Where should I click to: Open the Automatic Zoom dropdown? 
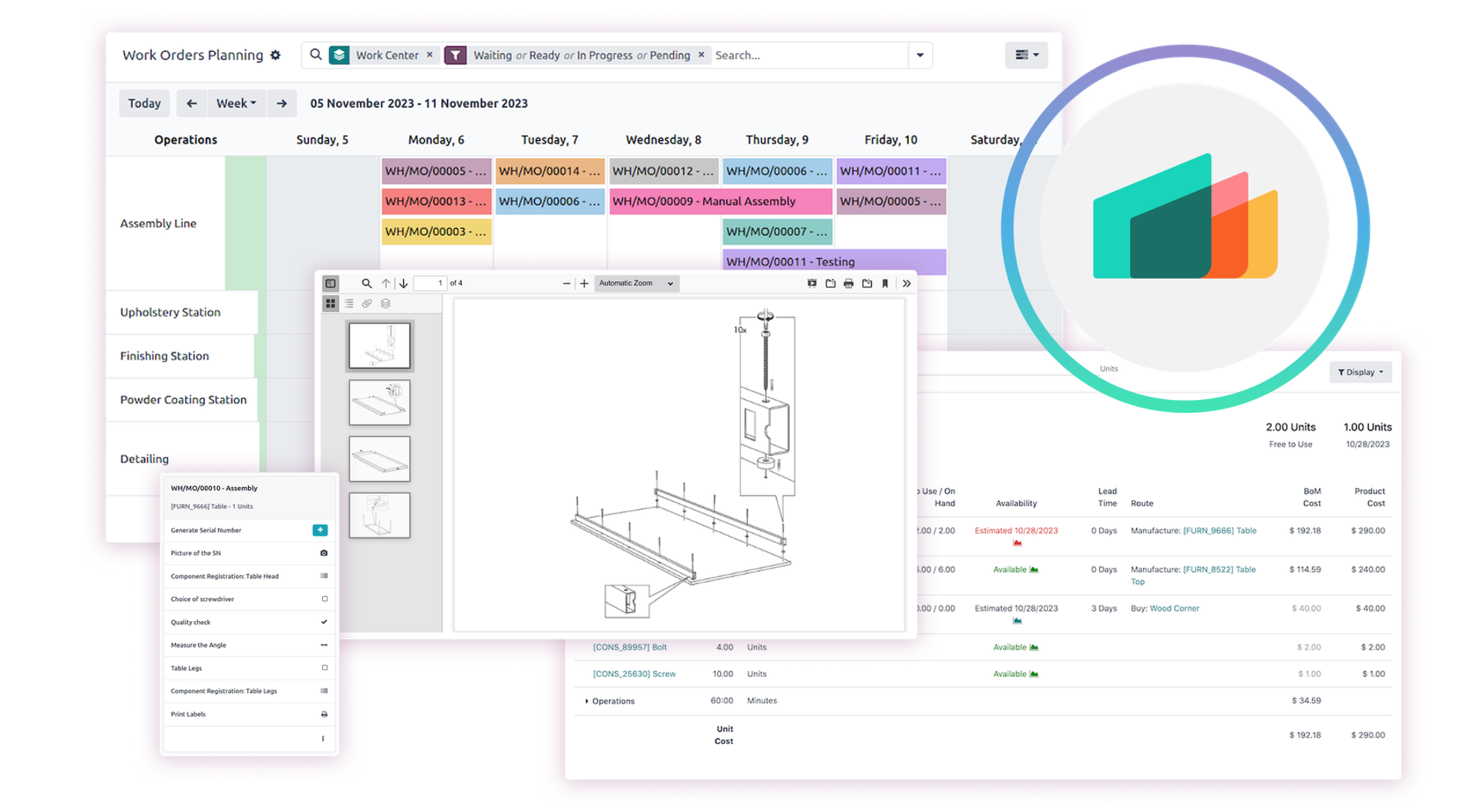636,284
